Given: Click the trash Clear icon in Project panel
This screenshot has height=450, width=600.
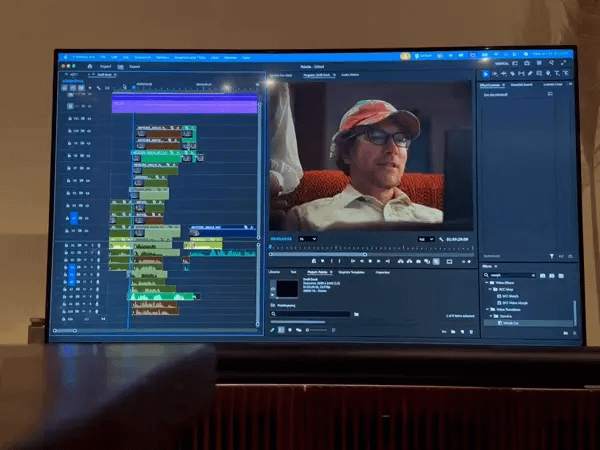Looking at the screenshot, I should tap(471, 332).
